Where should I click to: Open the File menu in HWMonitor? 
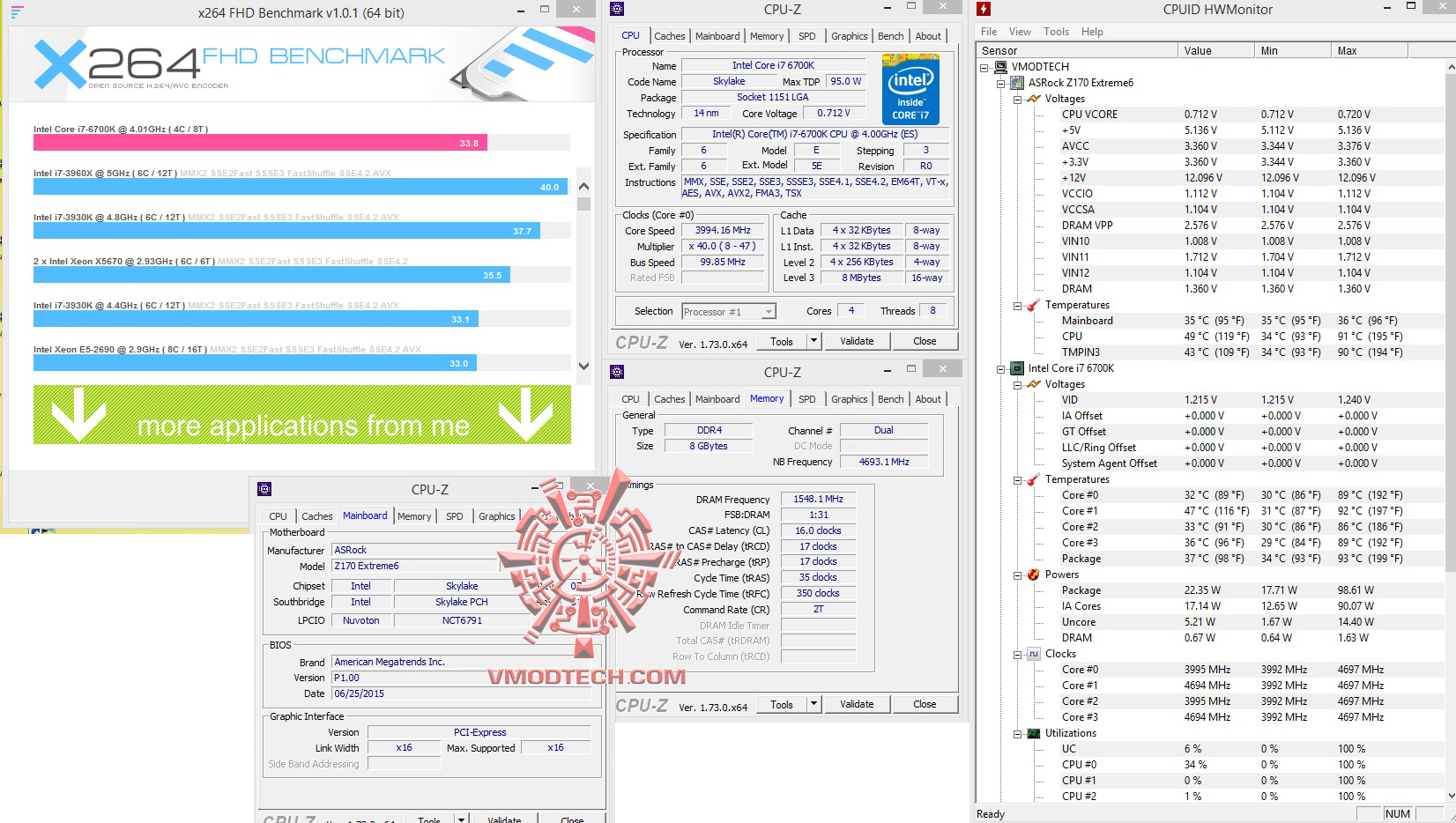point(989,32)
